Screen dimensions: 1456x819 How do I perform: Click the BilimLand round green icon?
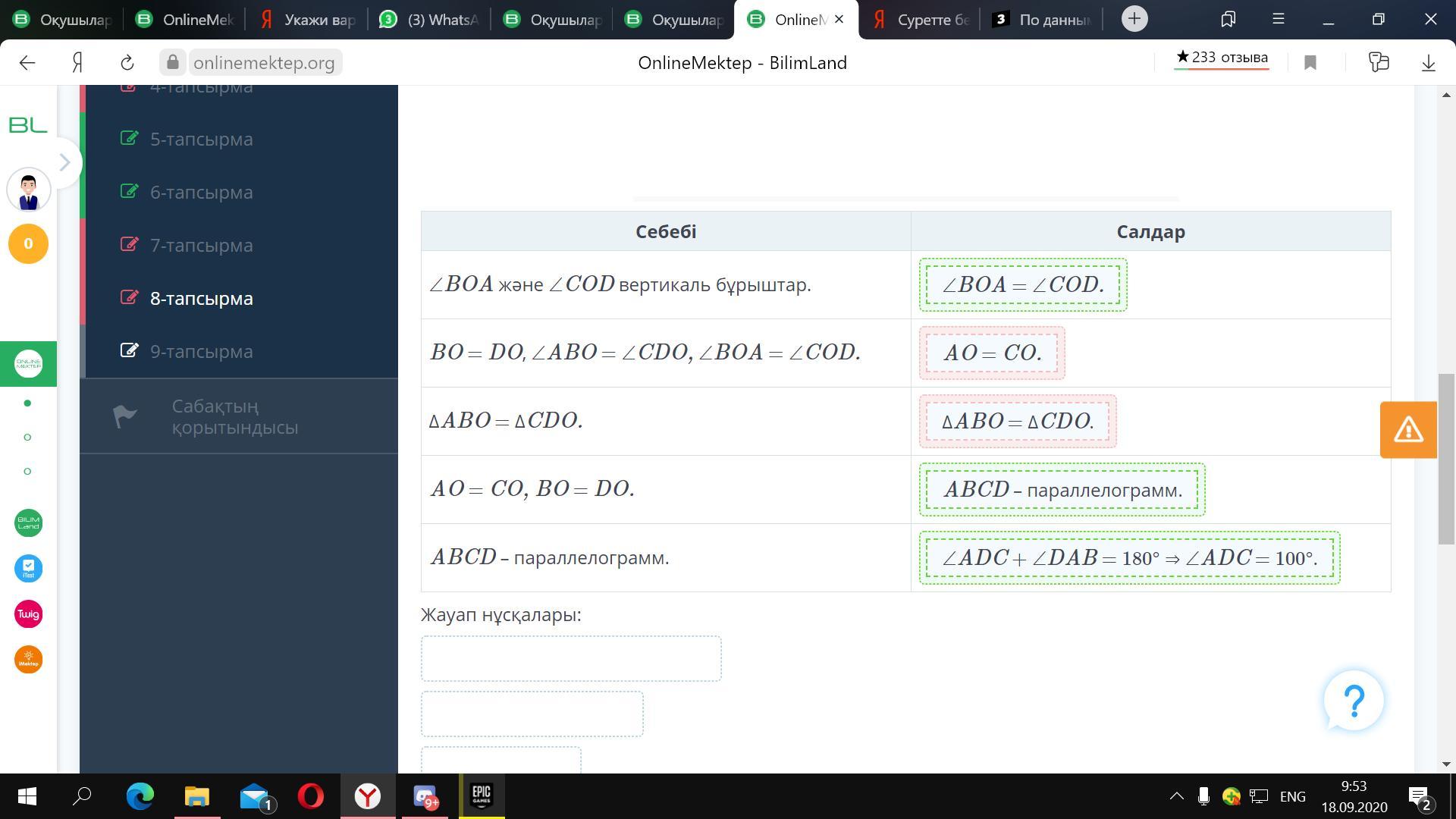[x=28, y=523]
